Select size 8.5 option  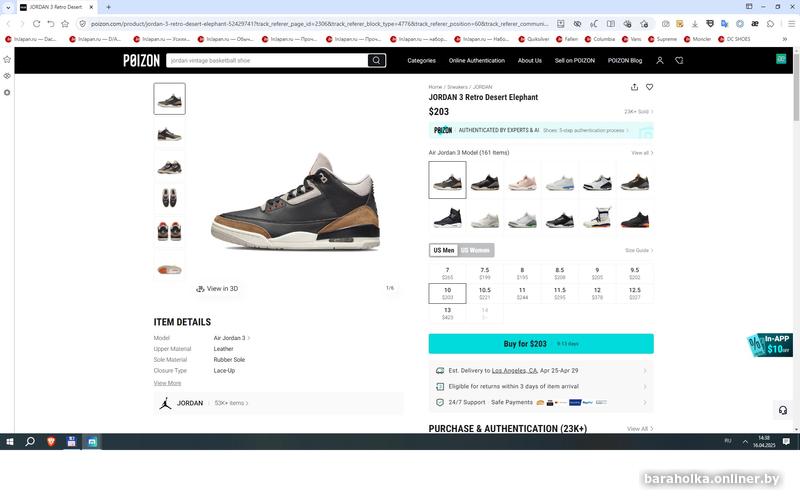(560, 273)
